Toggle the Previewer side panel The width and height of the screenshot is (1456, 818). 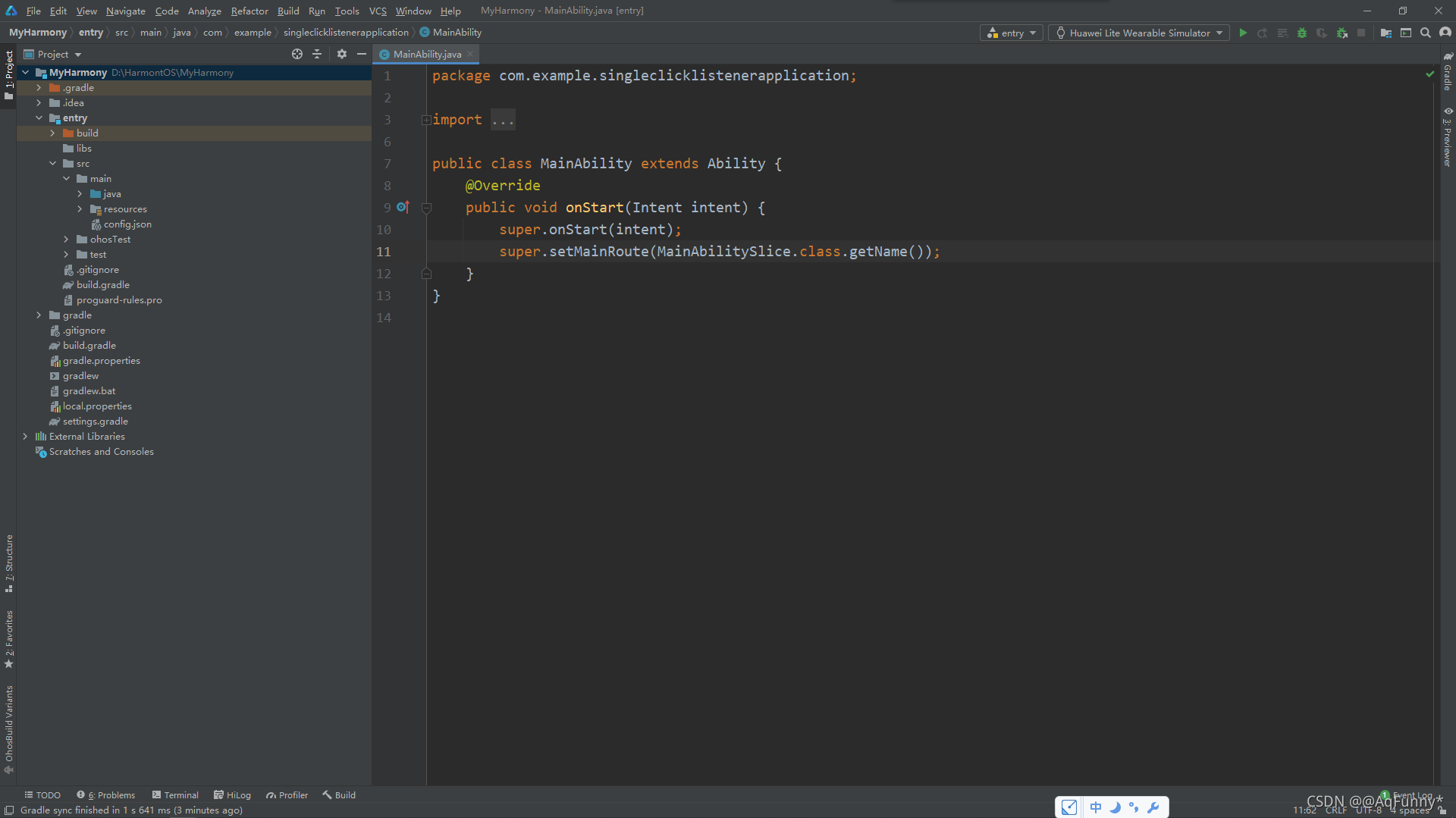(1448, 137)
